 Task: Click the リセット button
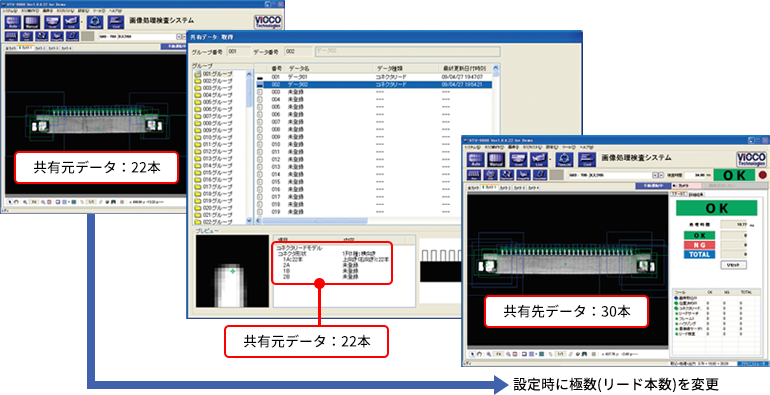click(x=734, y=265)
